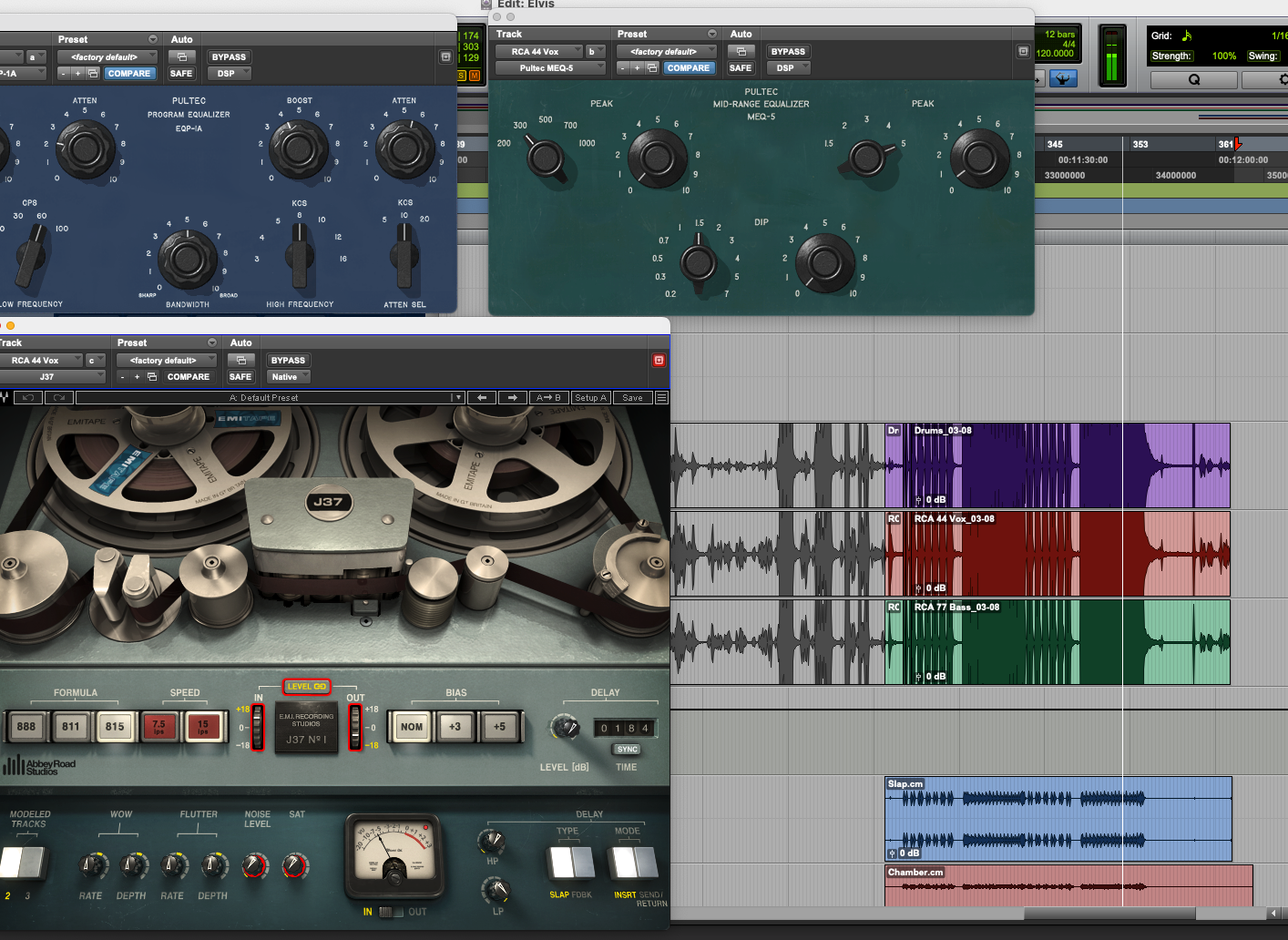
Task: Open the J37 hamburger menu icon
Action: click(662, 398)
